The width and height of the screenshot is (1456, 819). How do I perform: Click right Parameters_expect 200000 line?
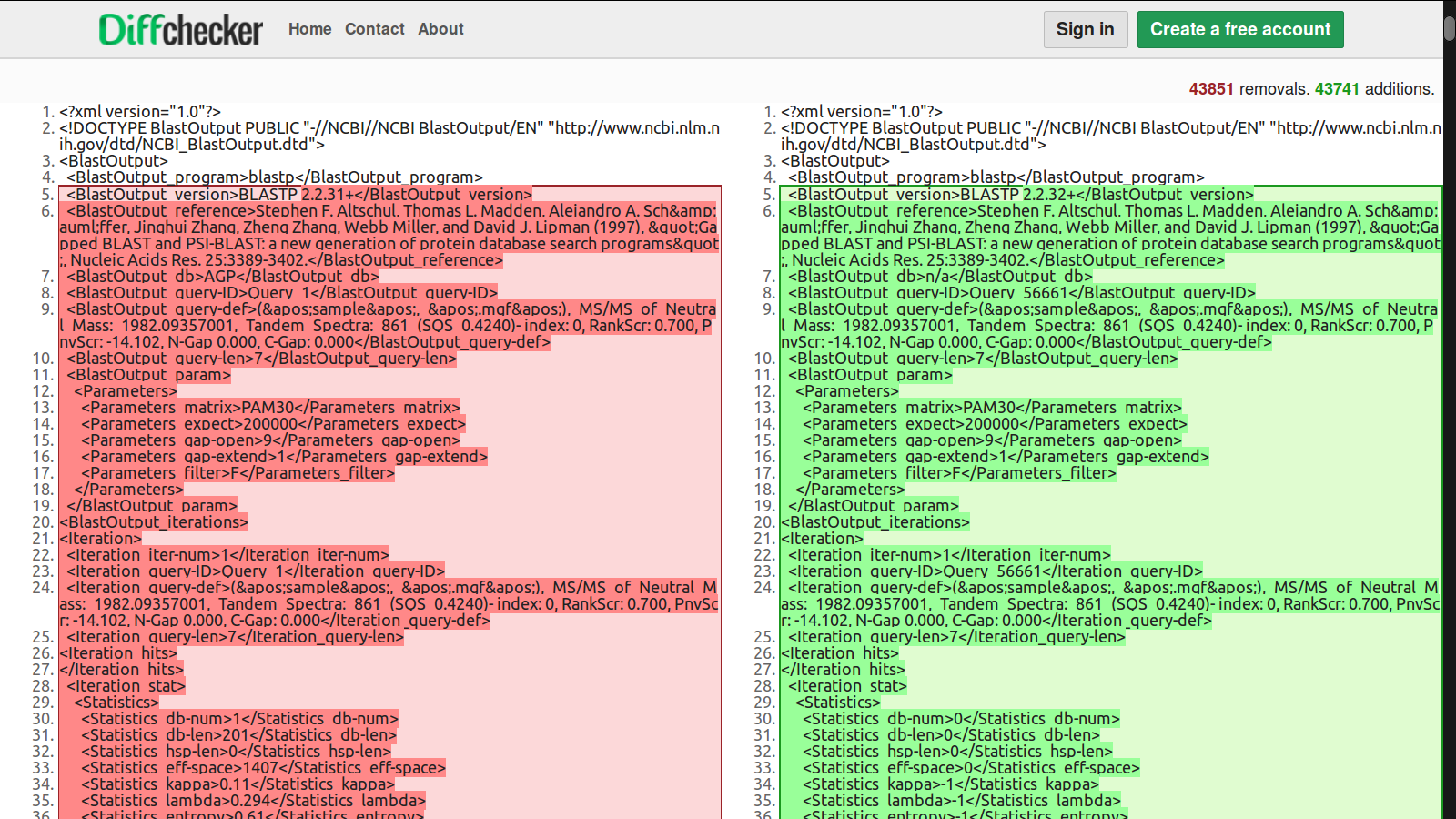click(996, 423)
